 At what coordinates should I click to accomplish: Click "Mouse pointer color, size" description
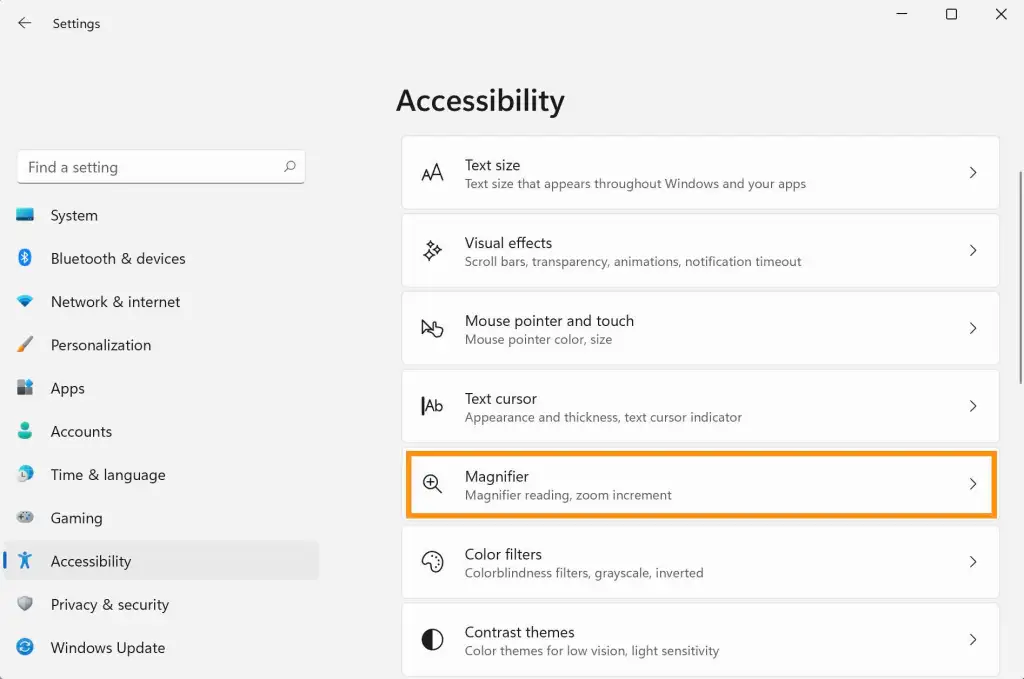tap(539, 339)
